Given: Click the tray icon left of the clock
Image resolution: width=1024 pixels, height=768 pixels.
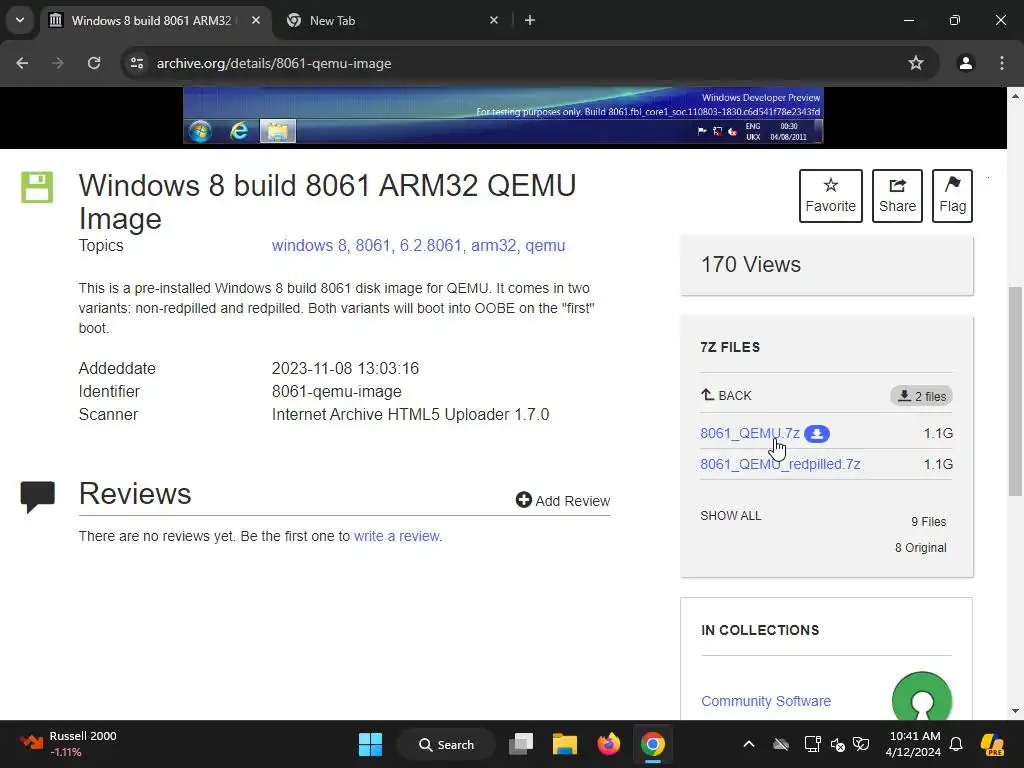Looking at the screenshot, I should (x=861, y=744).
